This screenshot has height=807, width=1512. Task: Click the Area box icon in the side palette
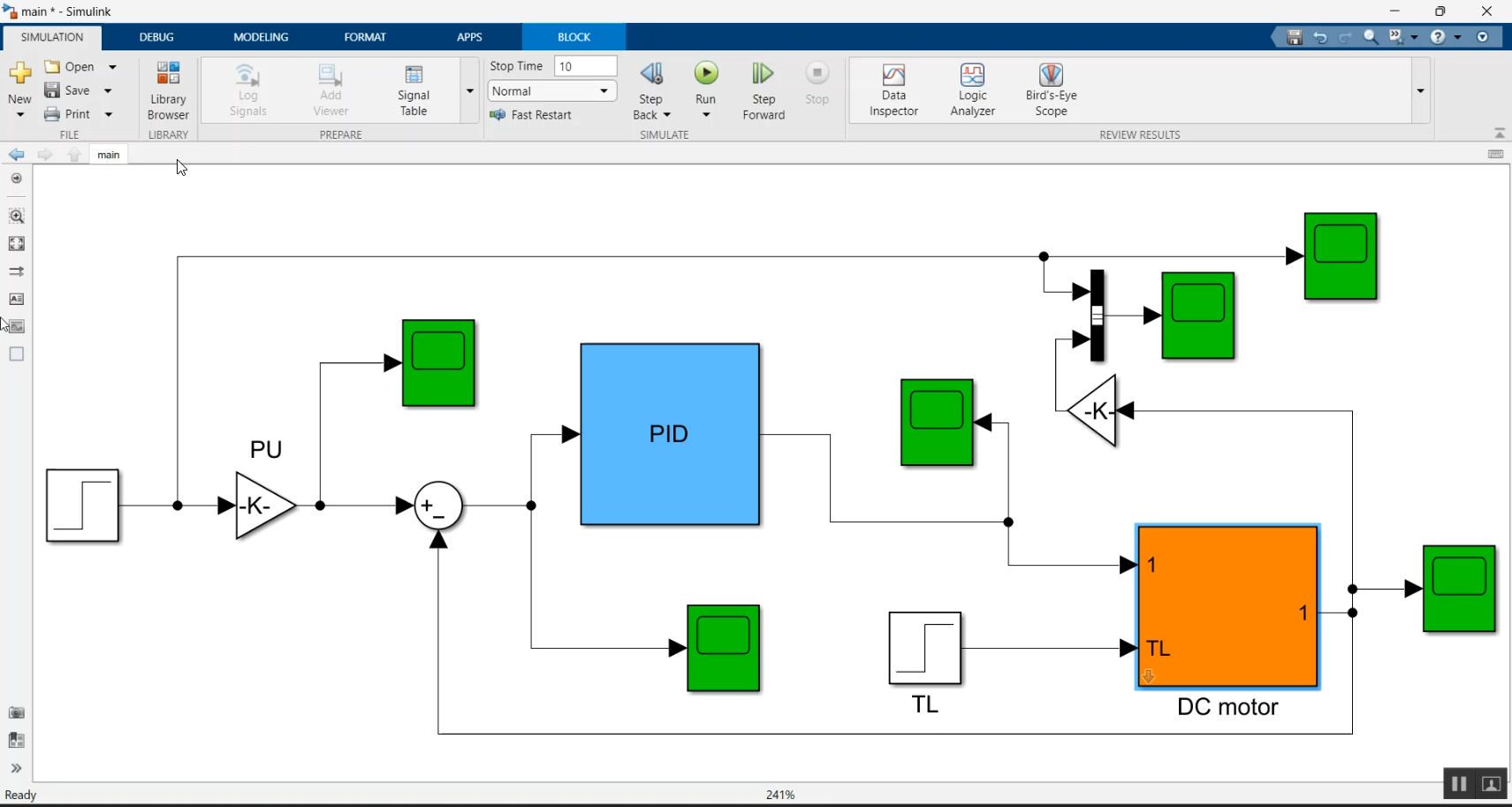click(x=16, y=354)
